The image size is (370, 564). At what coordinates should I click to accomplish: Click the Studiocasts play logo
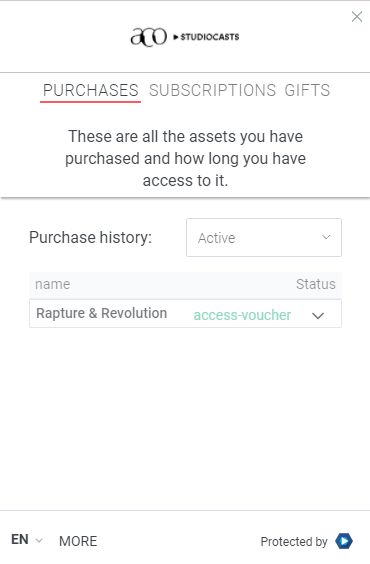click(x=206, y=37)
